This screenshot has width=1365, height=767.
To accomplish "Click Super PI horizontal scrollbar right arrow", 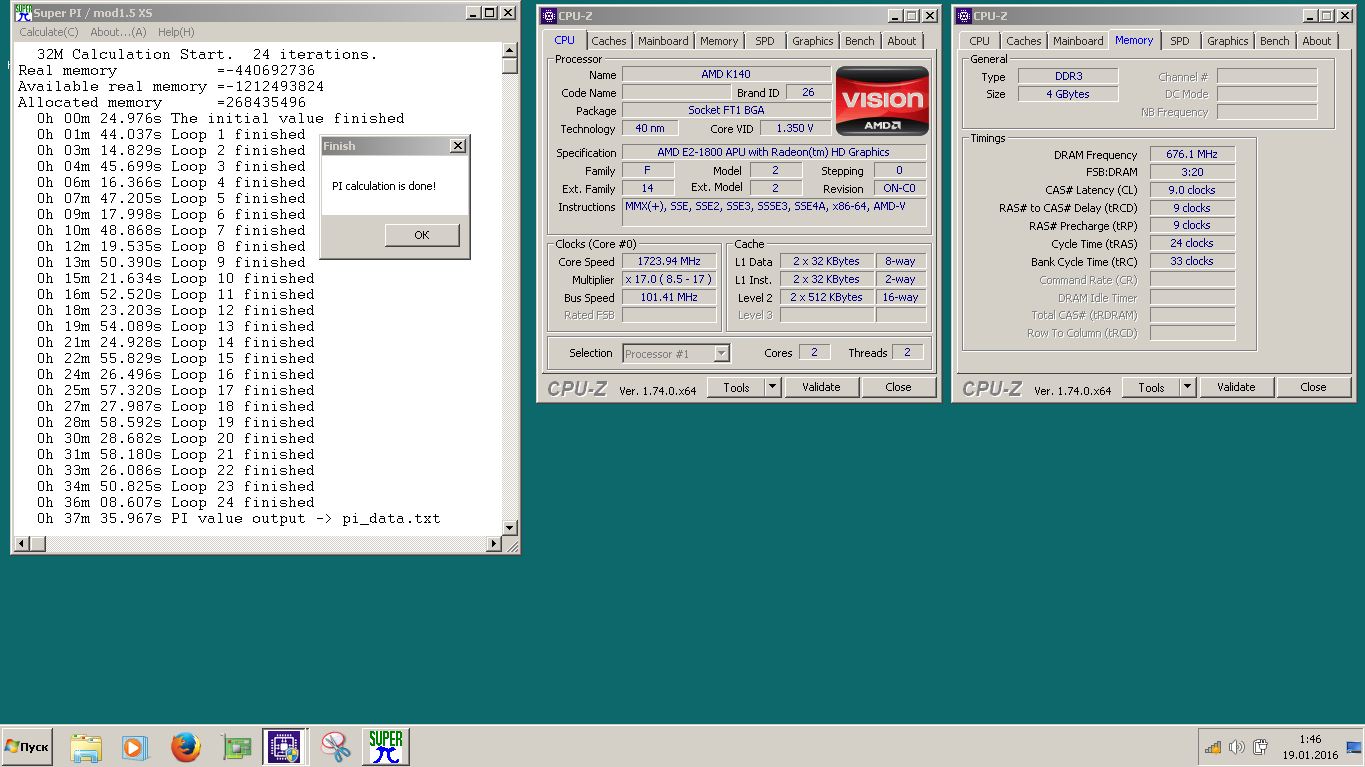I will click(x=493, y=544).
